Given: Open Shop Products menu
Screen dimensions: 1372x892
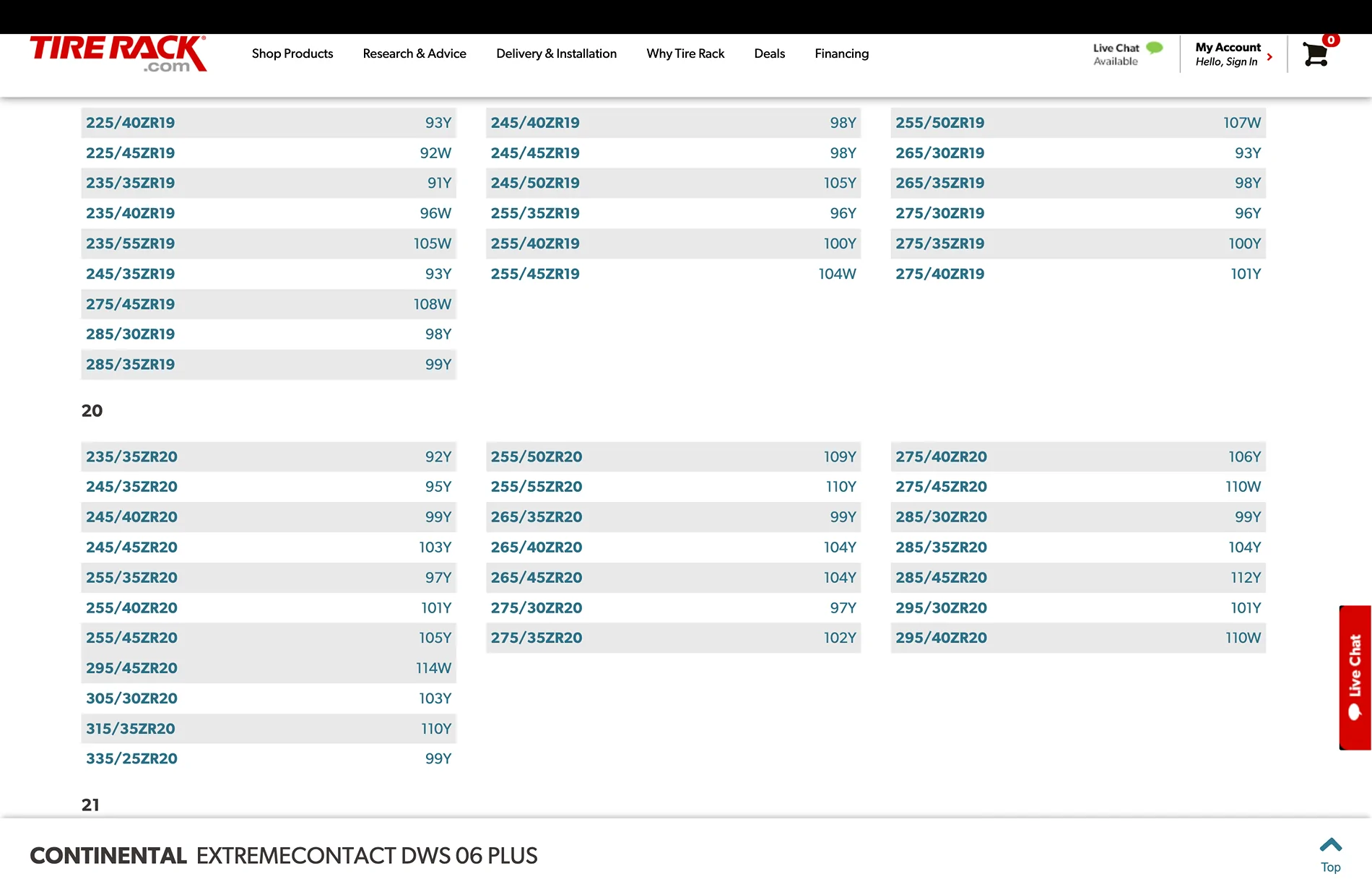Looking at the screenshot, I should pos(292,53).
